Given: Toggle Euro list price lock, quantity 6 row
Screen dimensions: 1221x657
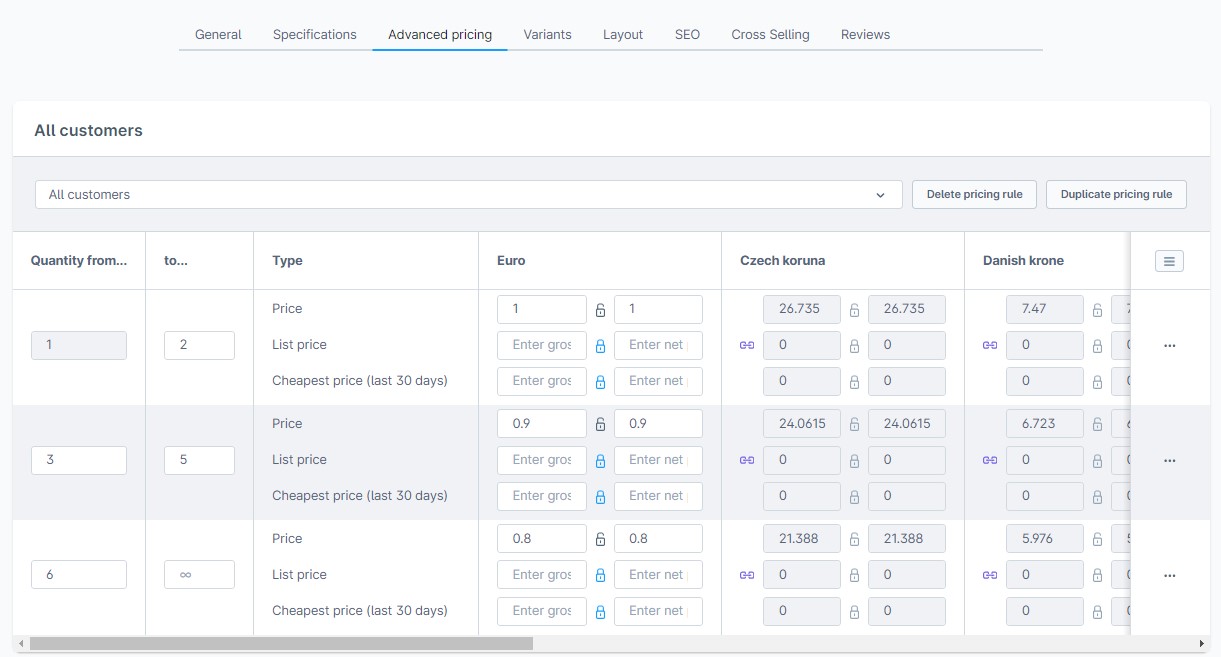Looking at the screenshot, I should coord(600,576).
